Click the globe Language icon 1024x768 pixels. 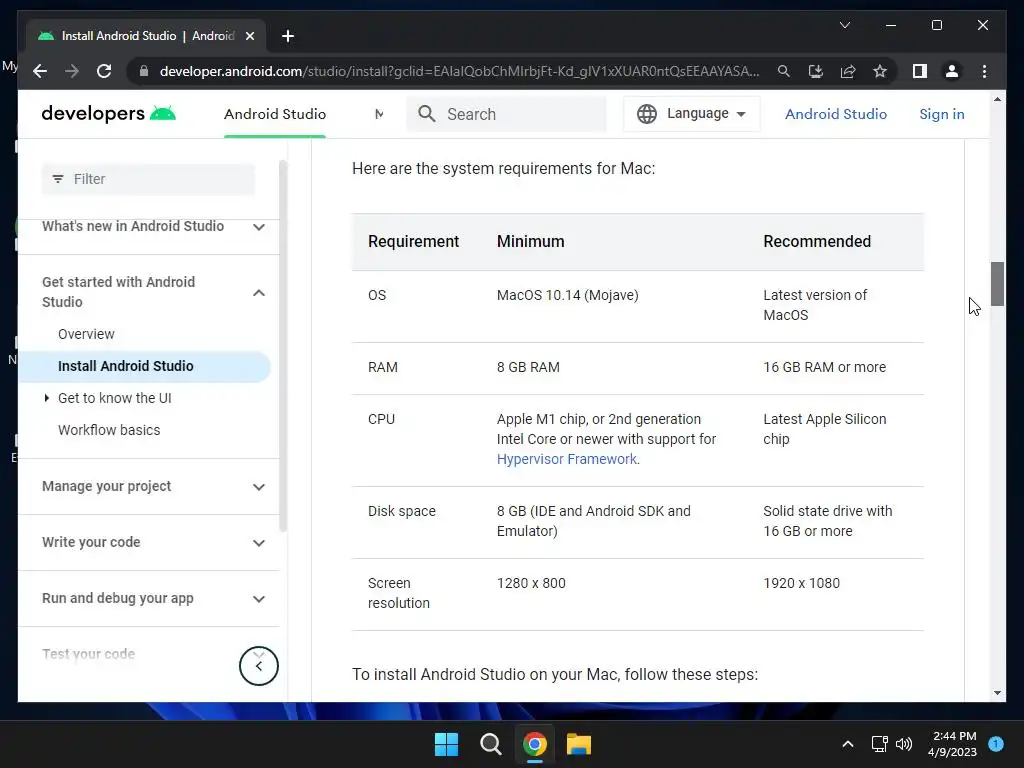point(647,114)
